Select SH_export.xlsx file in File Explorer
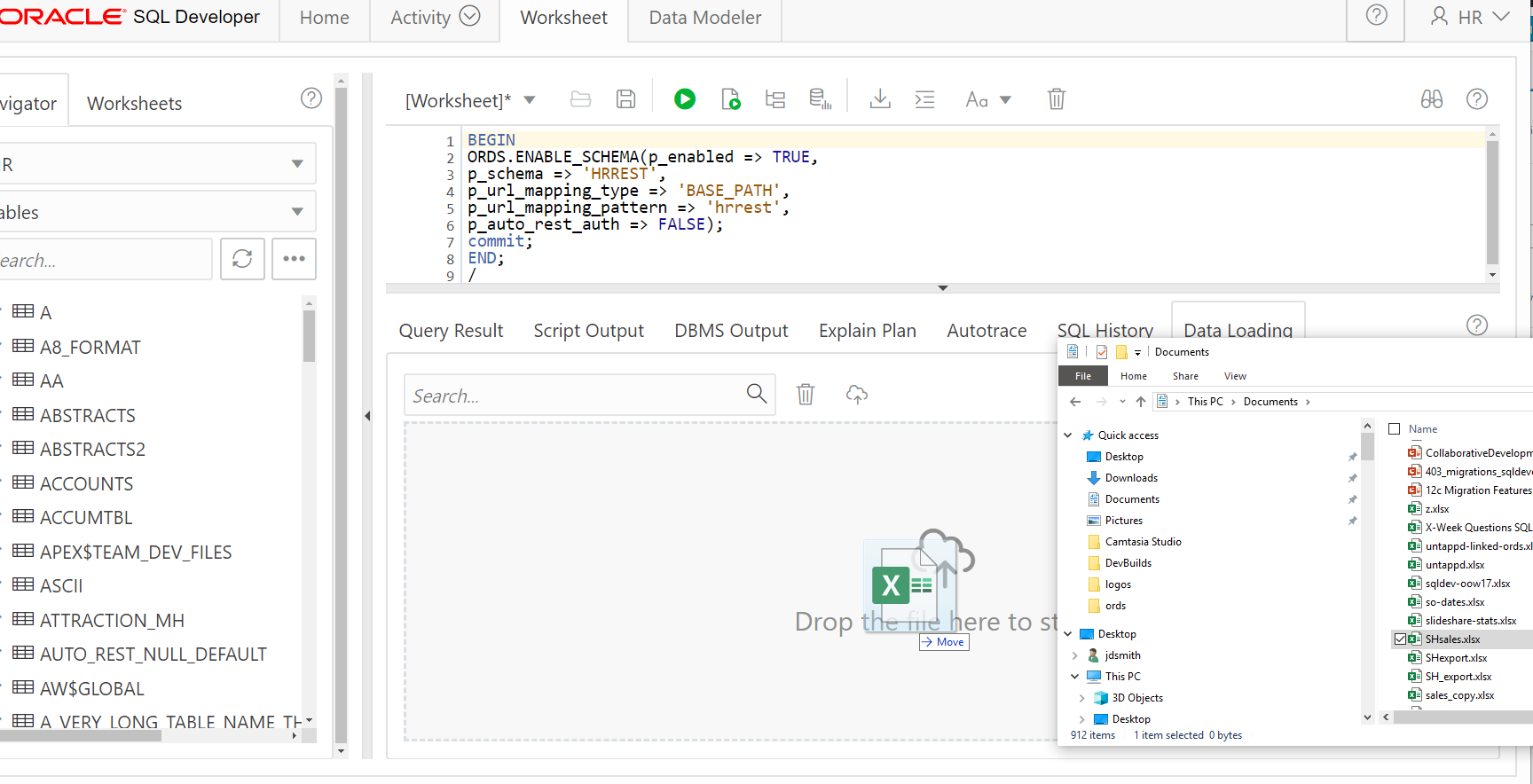The height and width of the screenshot is (784, 1533). coord(1458,677)
